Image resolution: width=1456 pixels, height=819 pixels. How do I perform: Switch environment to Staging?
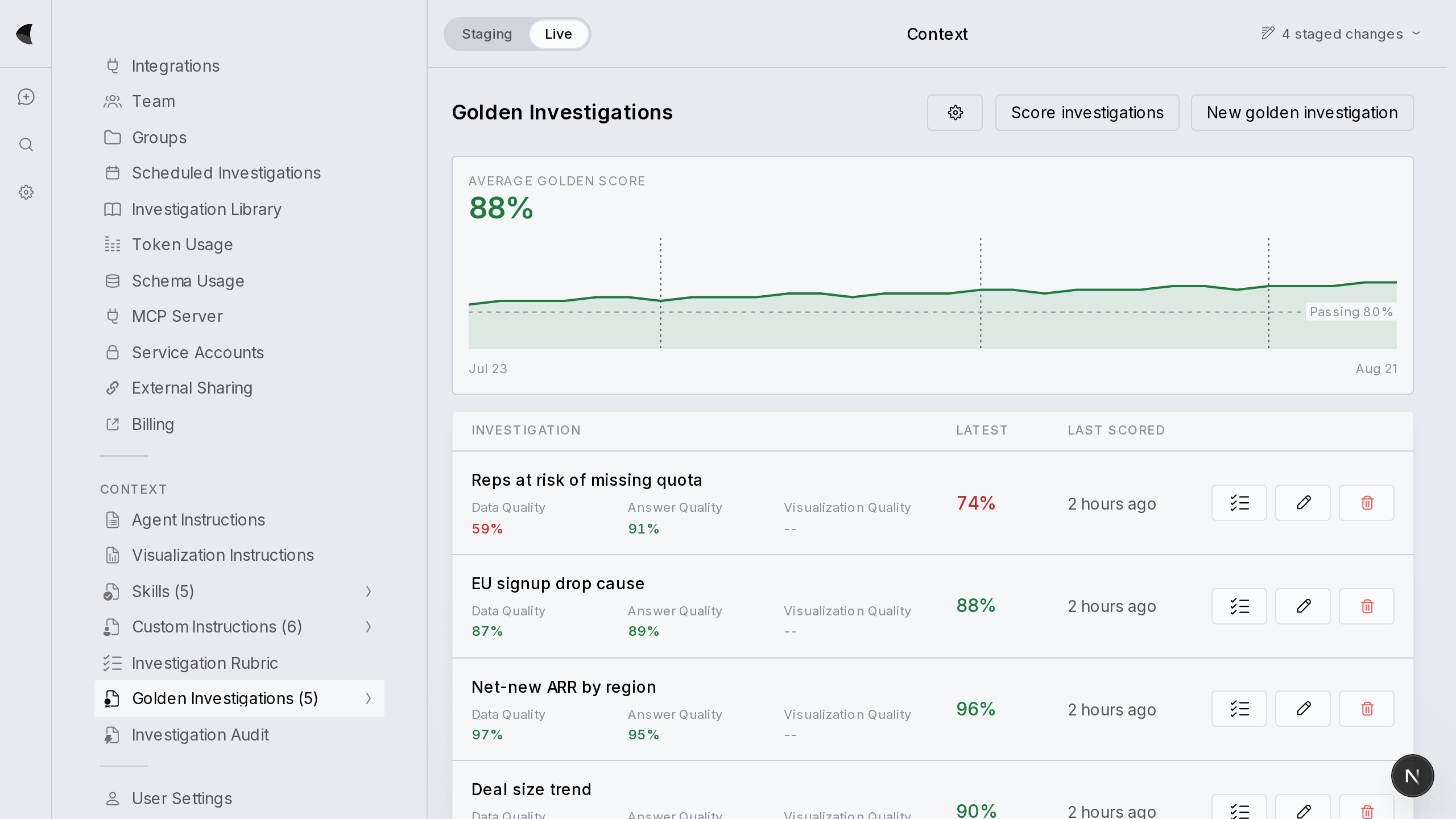click(487, 34)
